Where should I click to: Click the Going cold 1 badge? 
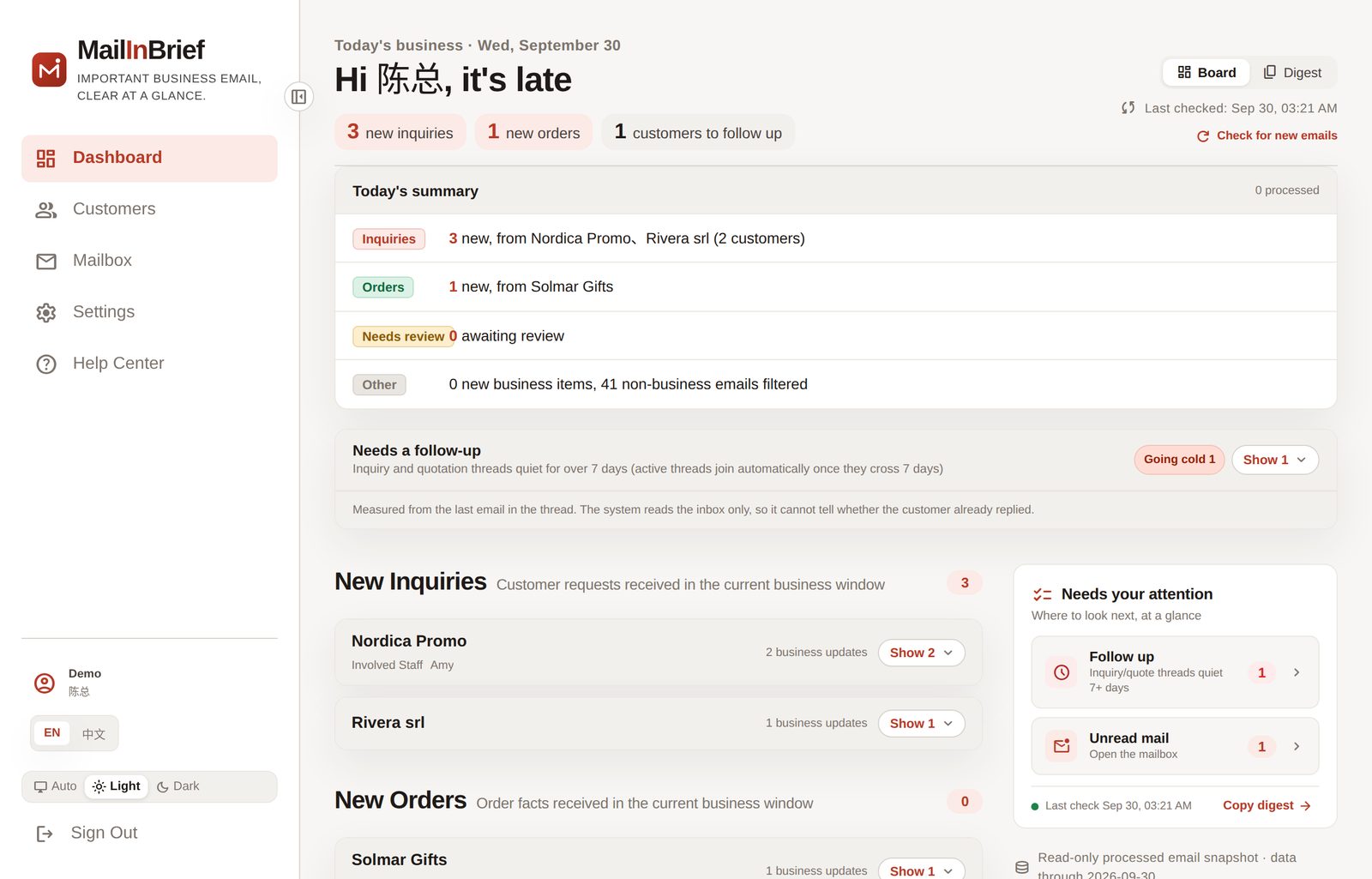click(x=1179, y=460)
